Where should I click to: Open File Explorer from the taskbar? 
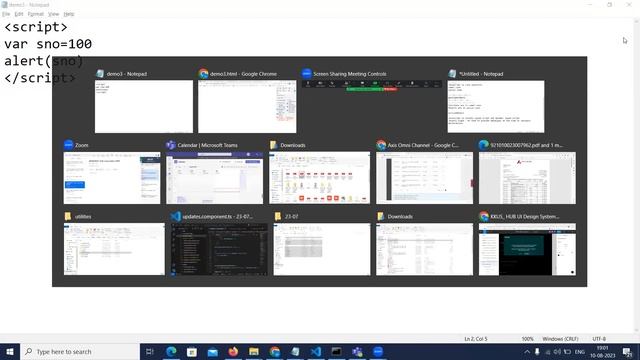(x=254, y=351)
